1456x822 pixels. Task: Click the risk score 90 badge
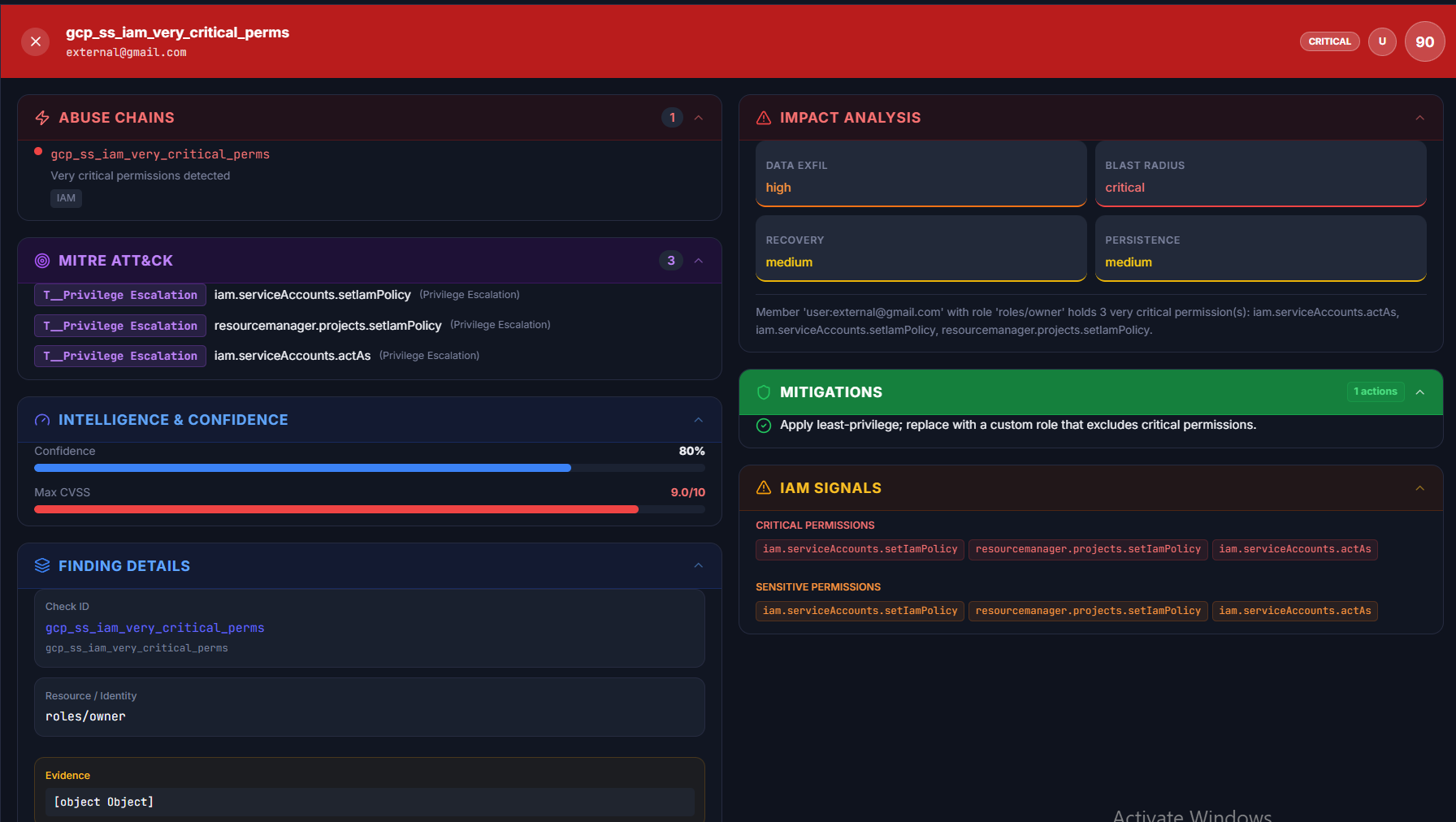point(1424,41)
